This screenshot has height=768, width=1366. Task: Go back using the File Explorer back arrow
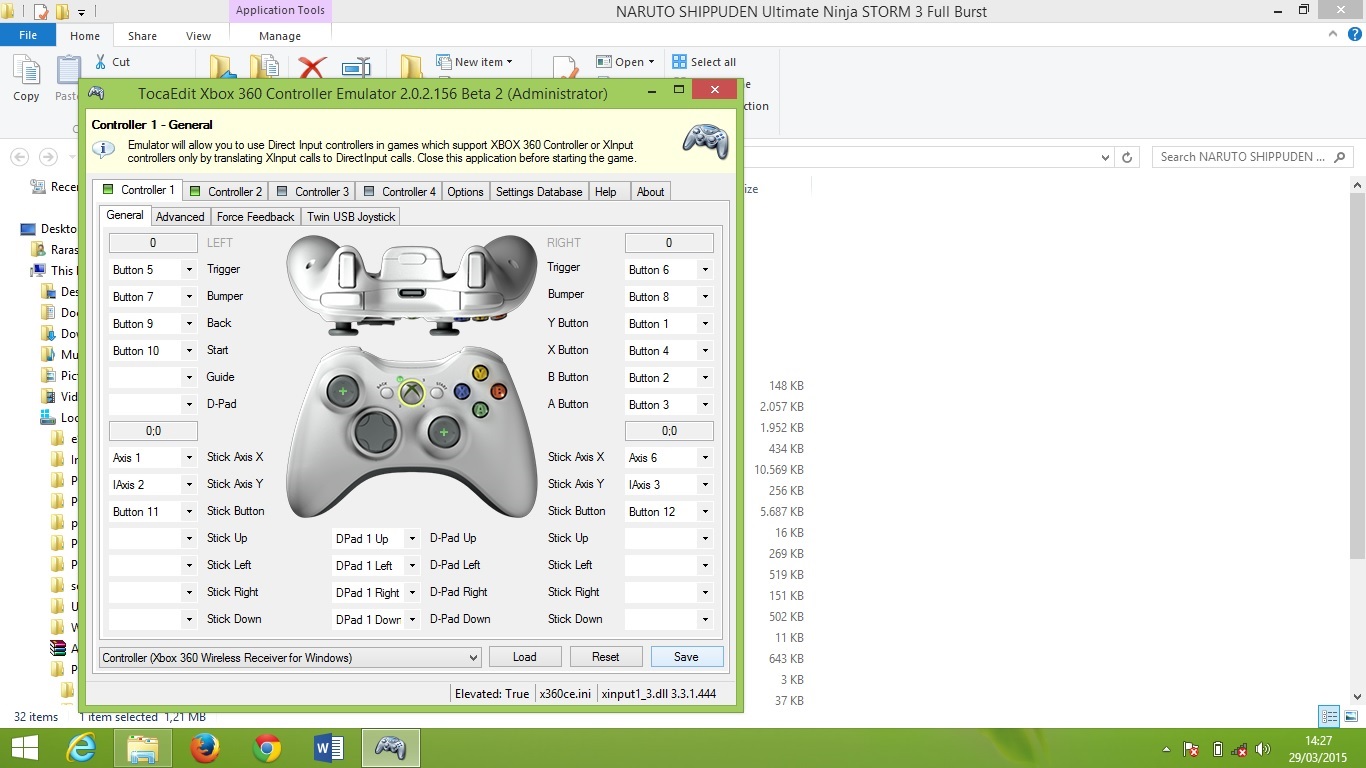[19, 157]
